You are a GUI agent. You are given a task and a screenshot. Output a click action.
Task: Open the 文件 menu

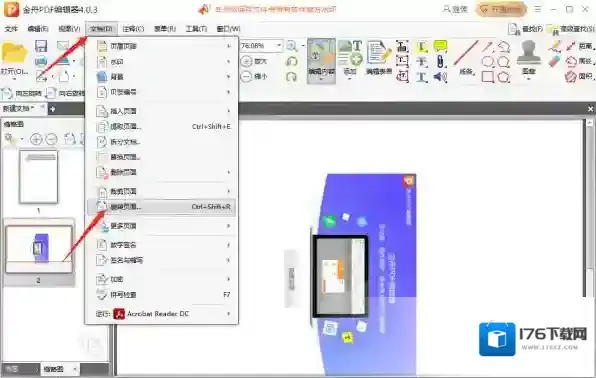click(11, 29)
